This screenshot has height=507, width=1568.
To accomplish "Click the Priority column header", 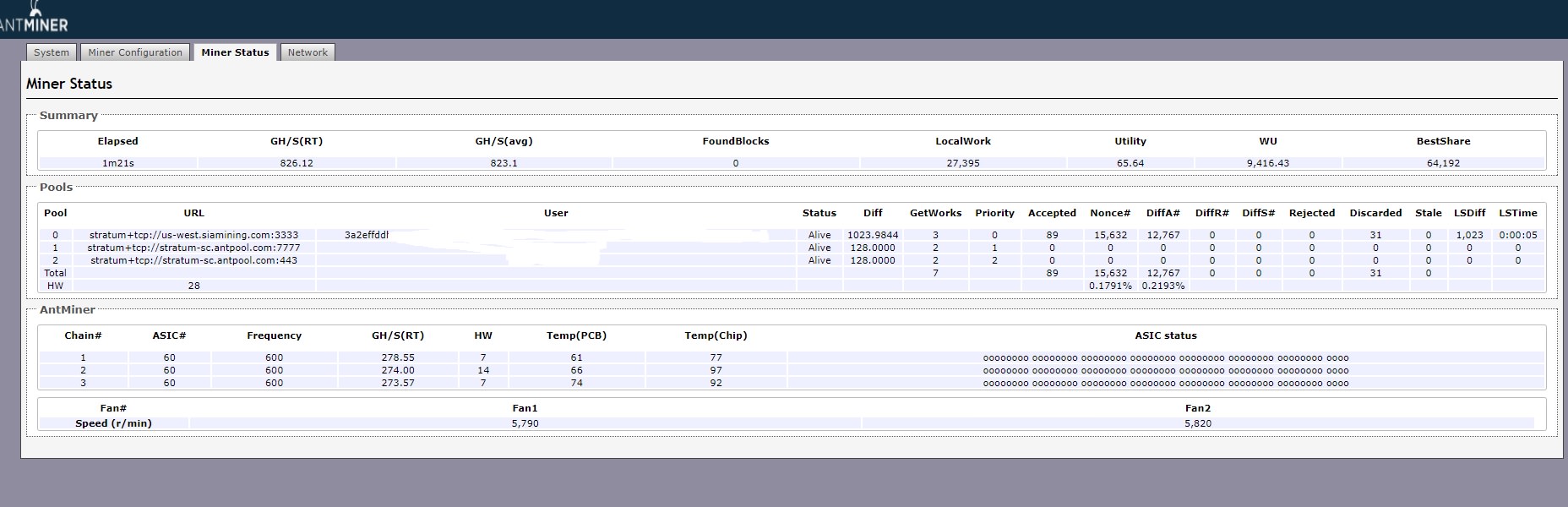I will pos(994,213).
